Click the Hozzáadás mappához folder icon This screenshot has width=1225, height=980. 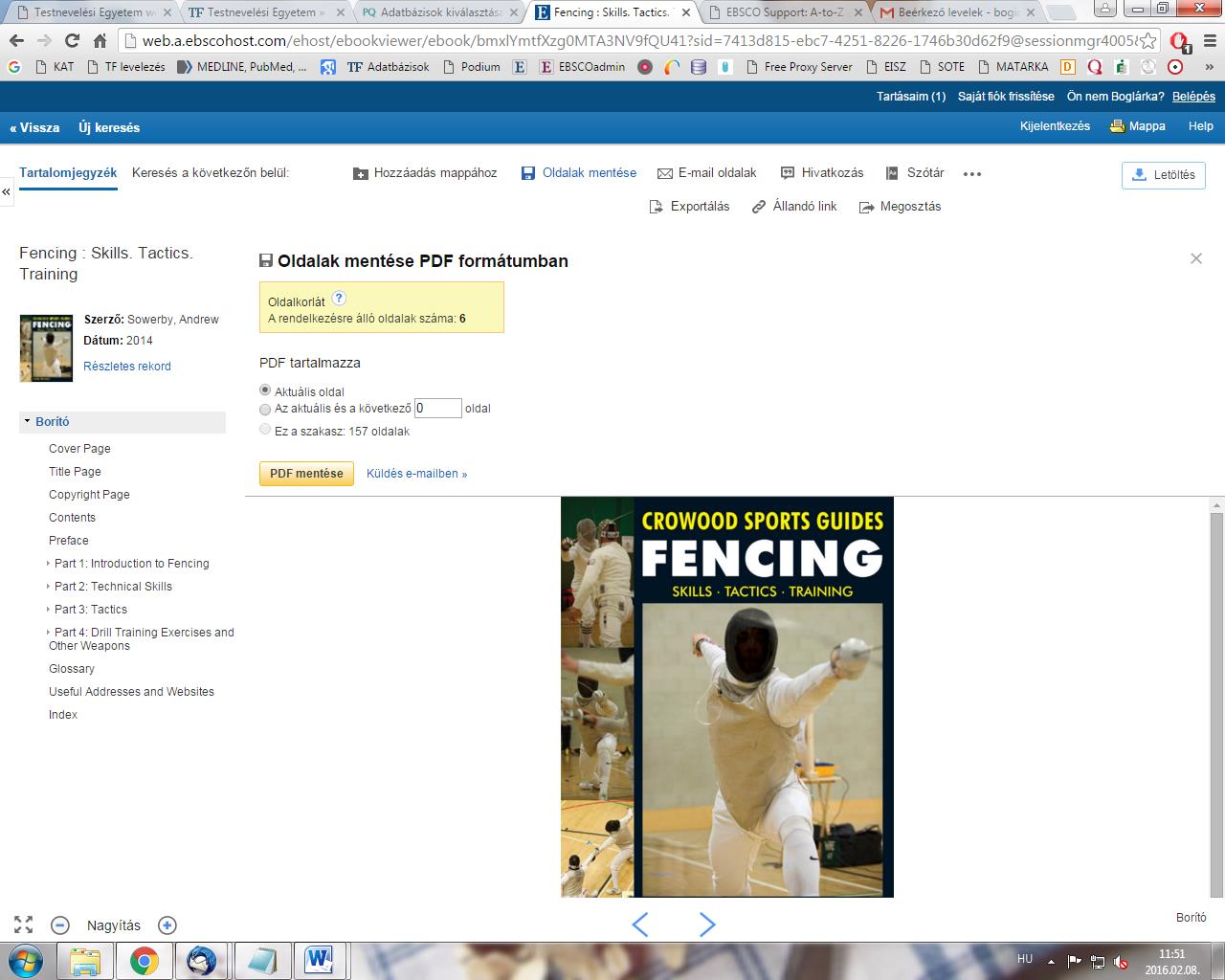coord(361,173)
